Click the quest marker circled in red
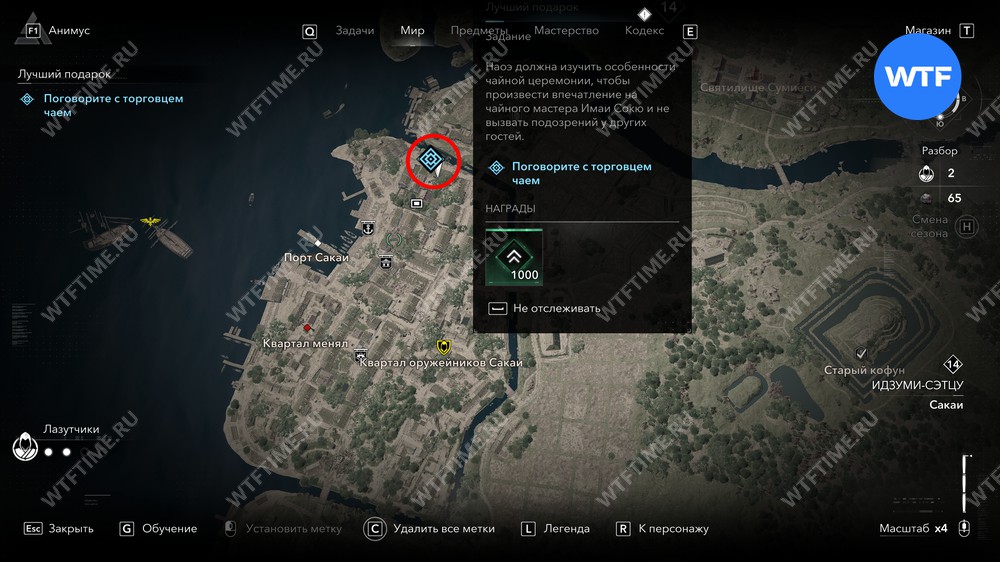The width and height of the screenshot is (1000, 562). click(430, 159)
